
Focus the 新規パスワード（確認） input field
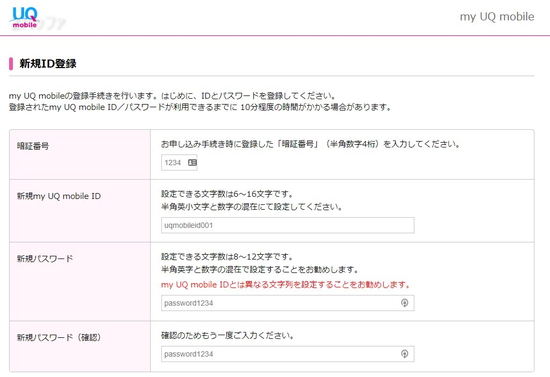pos(288,354)
